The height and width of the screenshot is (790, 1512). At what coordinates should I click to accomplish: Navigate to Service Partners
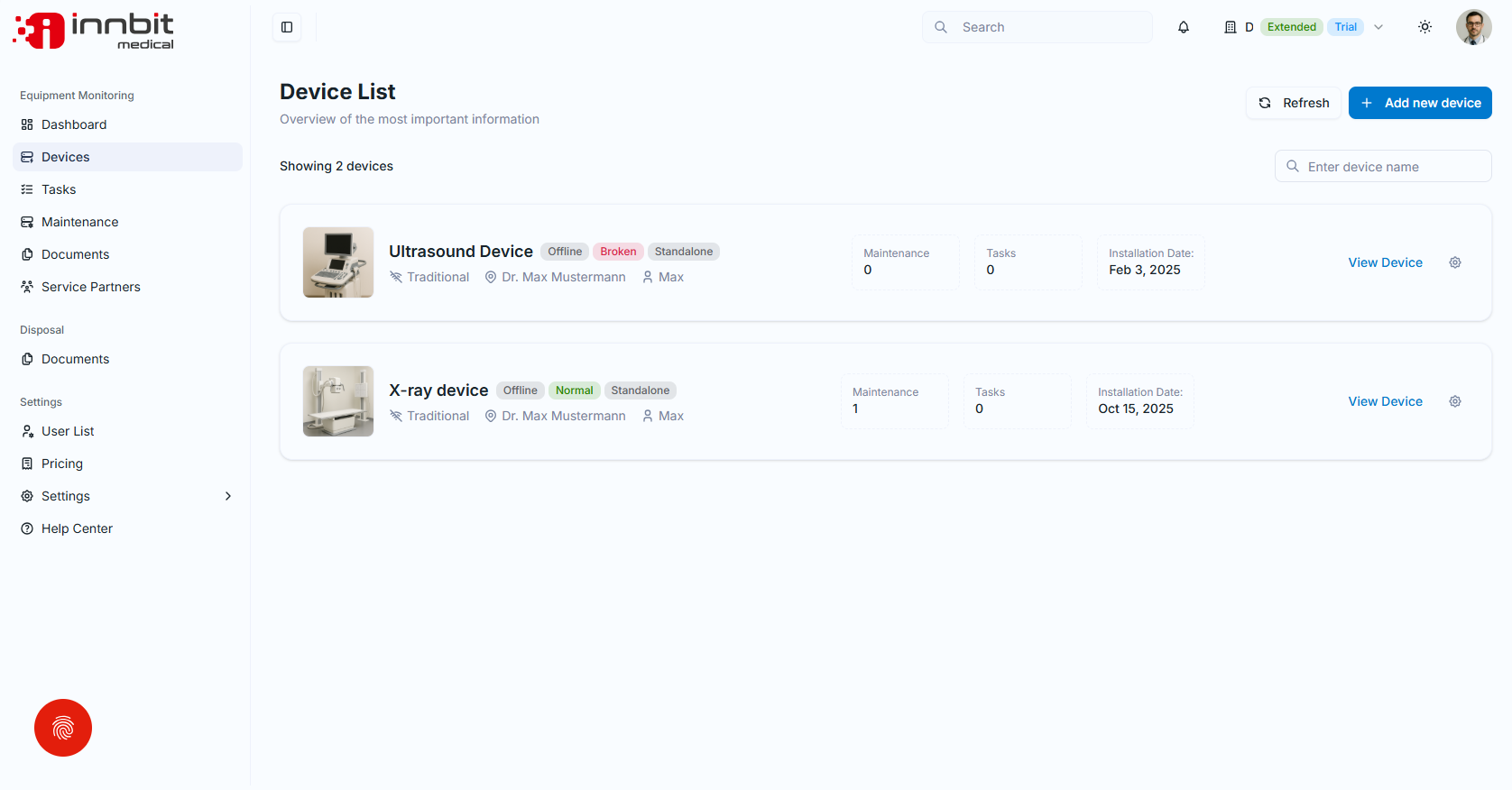127,287
